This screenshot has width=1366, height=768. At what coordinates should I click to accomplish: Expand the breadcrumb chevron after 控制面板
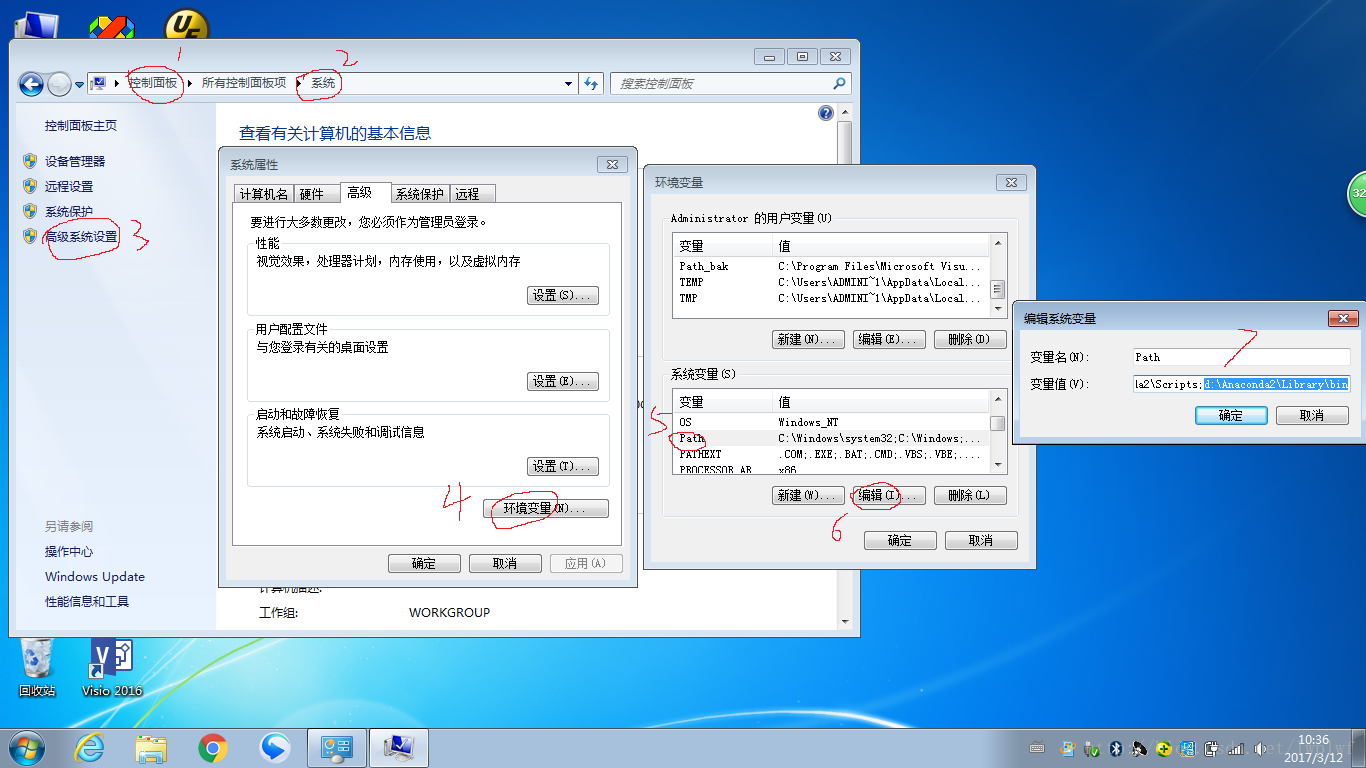click(190, 84)
